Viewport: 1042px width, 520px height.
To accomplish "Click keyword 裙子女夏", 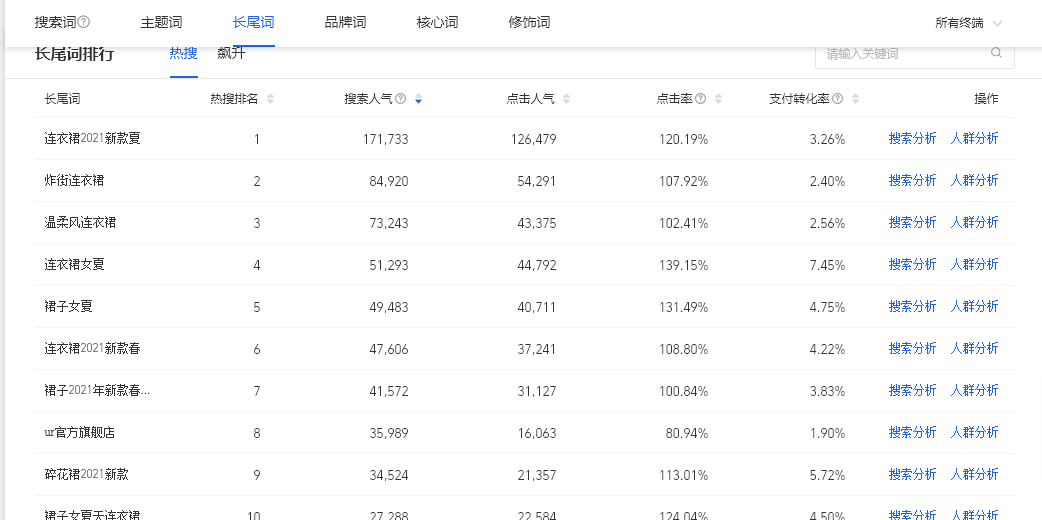I will (x=68, y=306).
